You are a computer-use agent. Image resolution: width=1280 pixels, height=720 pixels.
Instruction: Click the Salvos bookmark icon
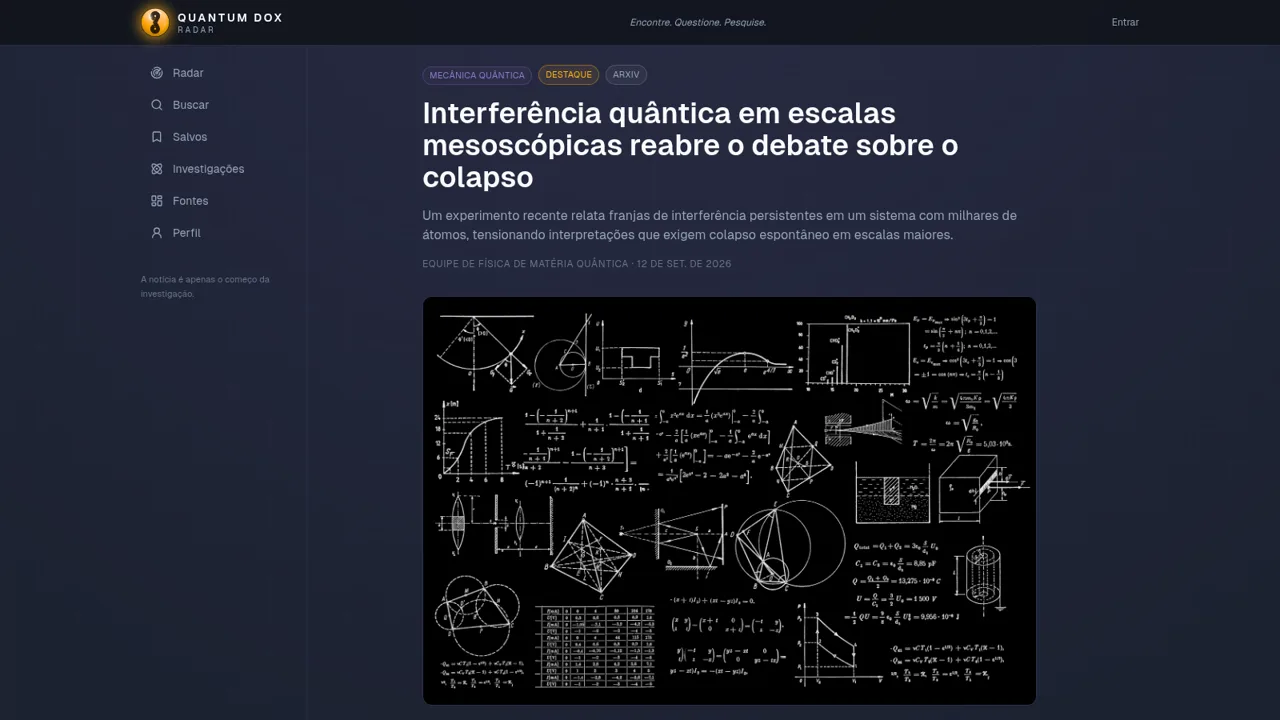[x=156, y=137]
